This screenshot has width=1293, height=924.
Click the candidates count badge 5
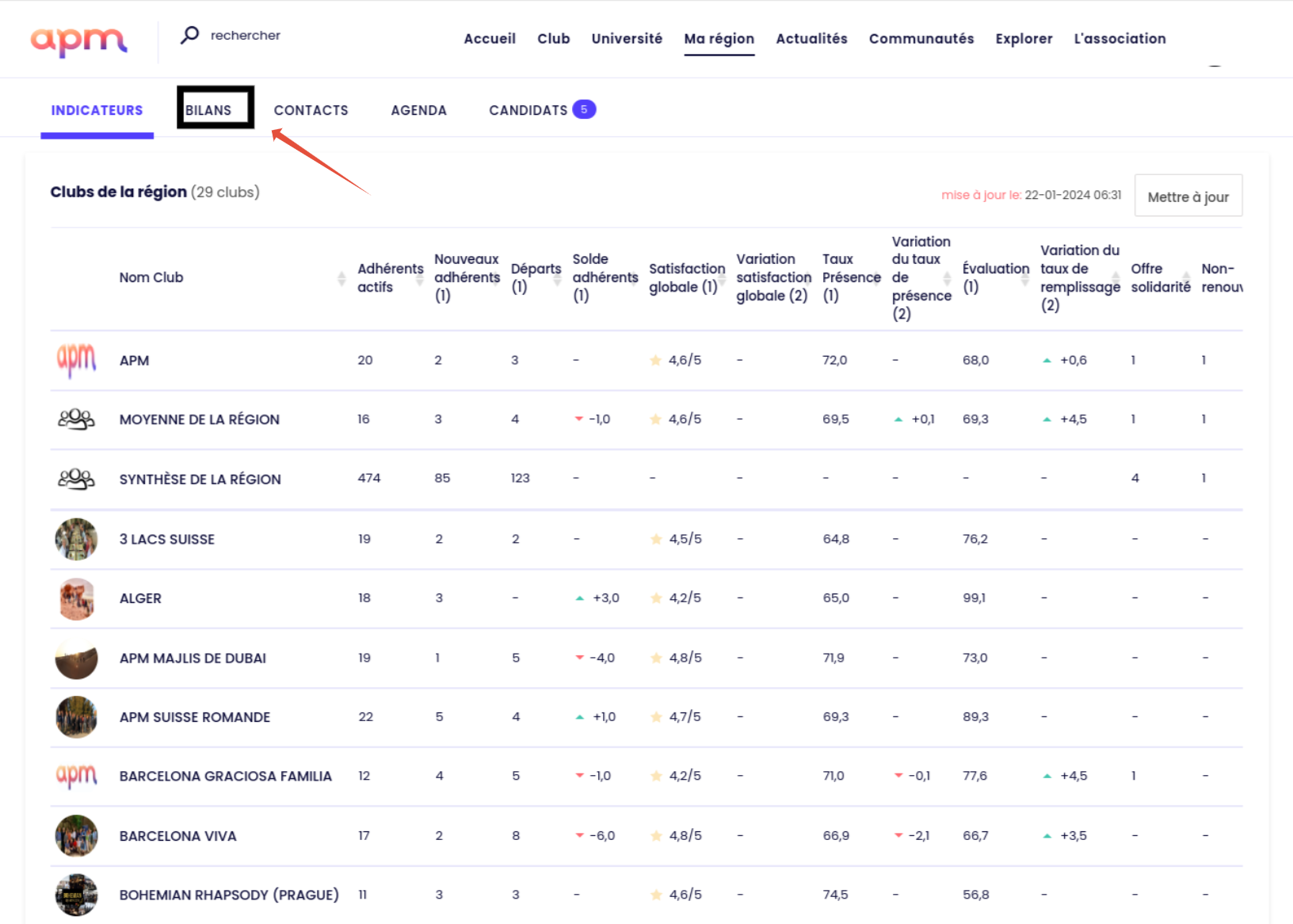584,109
